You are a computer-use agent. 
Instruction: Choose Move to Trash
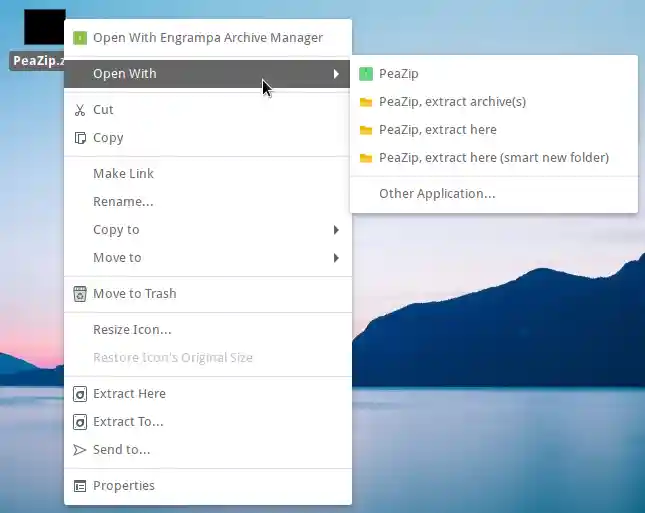(208, 294)
